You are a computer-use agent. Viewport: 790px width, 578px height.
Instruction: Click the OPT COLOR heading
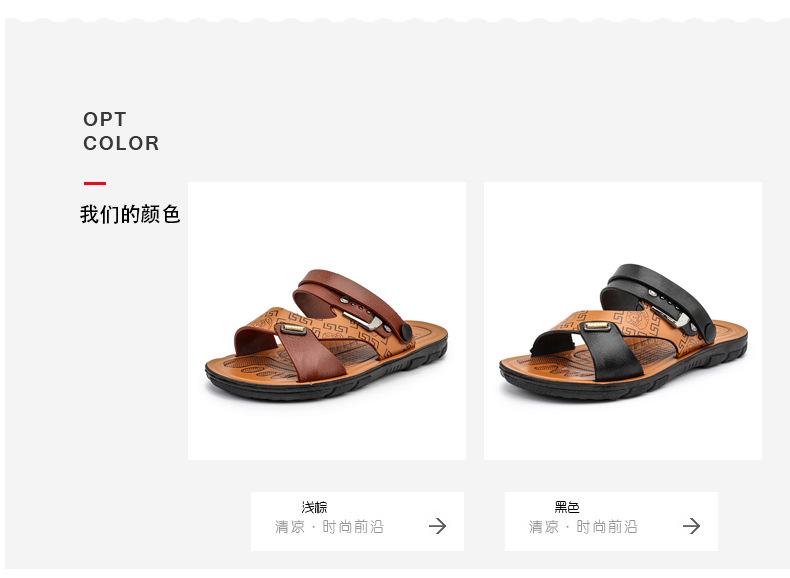click(121, 132)
